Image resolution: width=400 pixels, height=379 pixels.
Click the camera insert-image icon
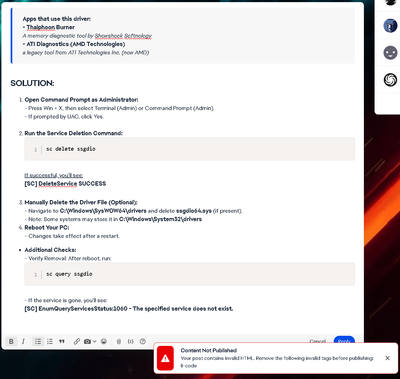87,341
